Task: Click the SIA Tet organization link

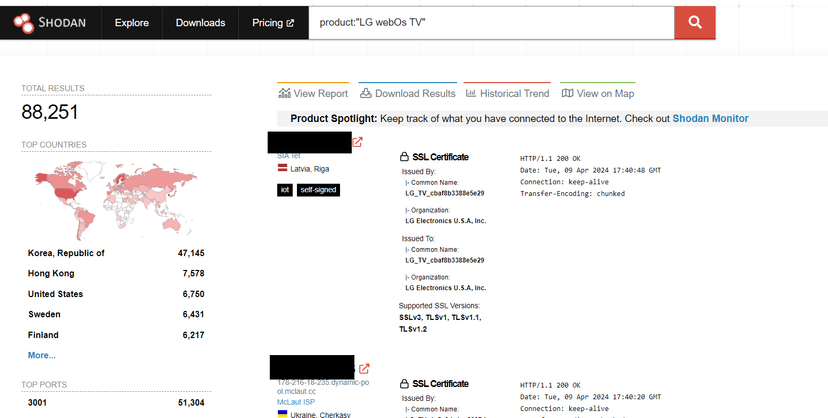Action: 289,156
